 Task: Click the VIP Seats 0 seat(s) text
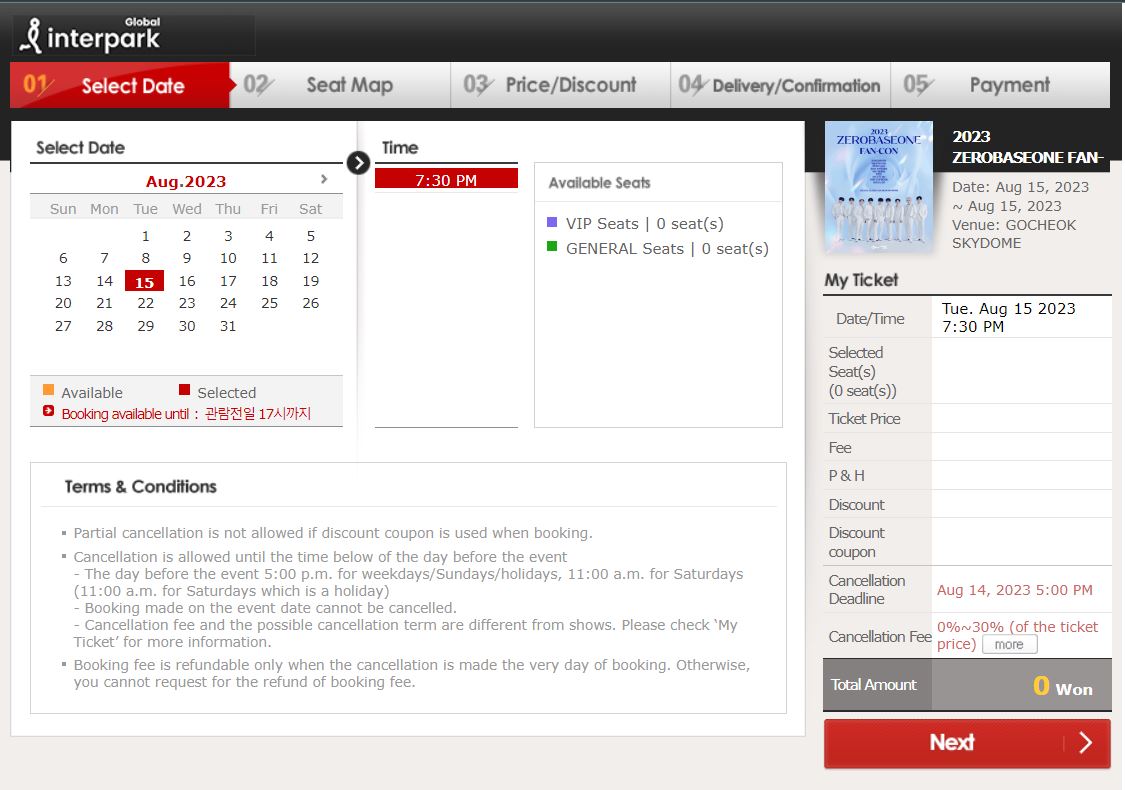click(x=644, y=224)
